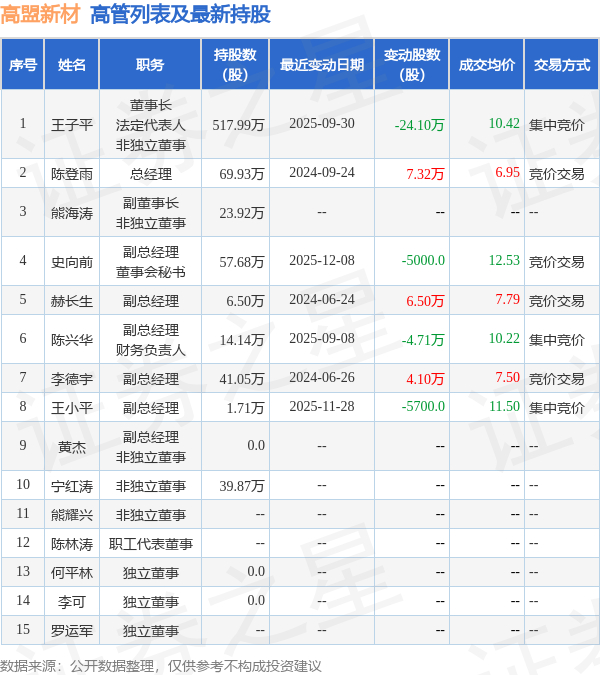Click the date 2024-06-26

pos(322,377)
